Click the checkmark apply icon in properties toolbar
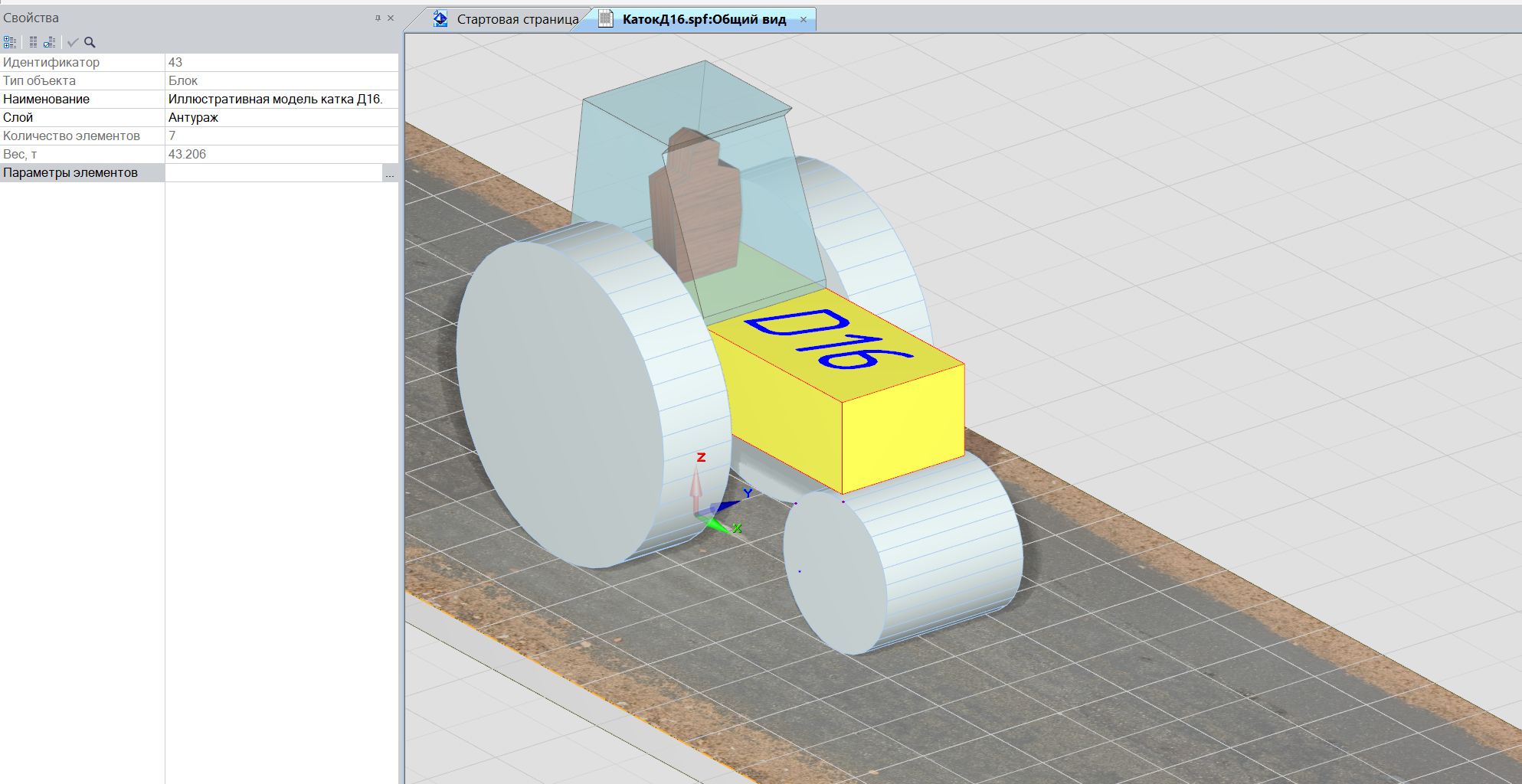The image size is (1522, 784). pos(73,42)
